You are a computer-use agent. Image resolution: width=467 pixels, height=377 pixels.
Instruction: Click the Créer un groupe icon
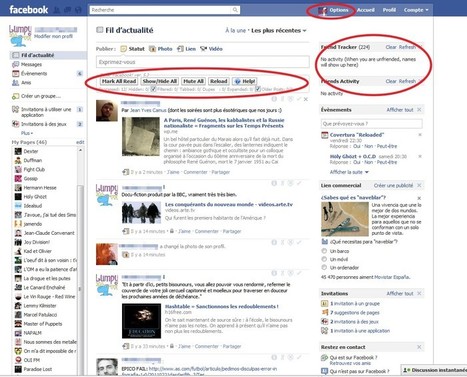(x=16, y=96)
